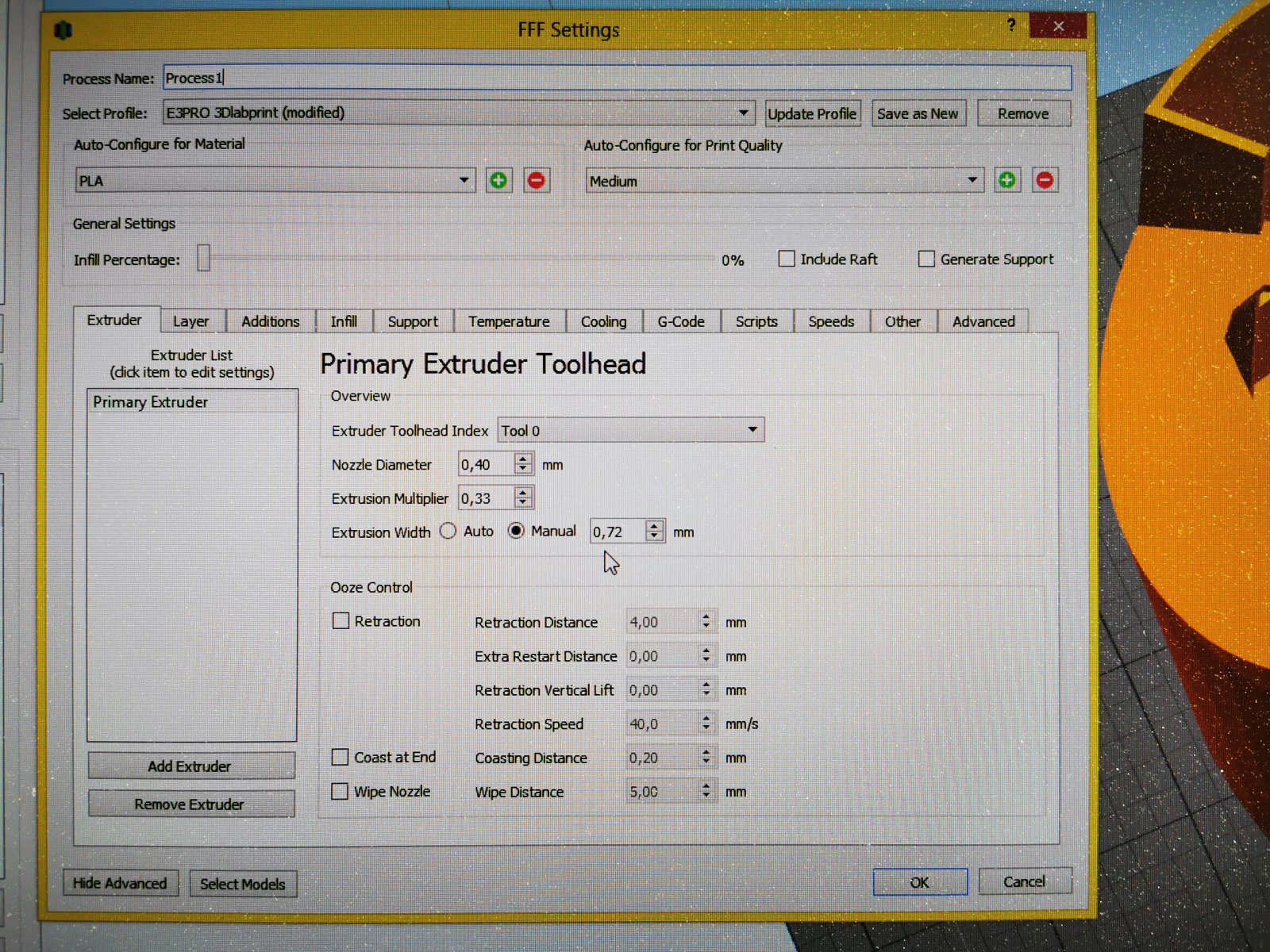Image resolution: width=1270 pixels, height=952 pixels.
Task: Add a new print quality preset
Action: (x=1007, y=180)
